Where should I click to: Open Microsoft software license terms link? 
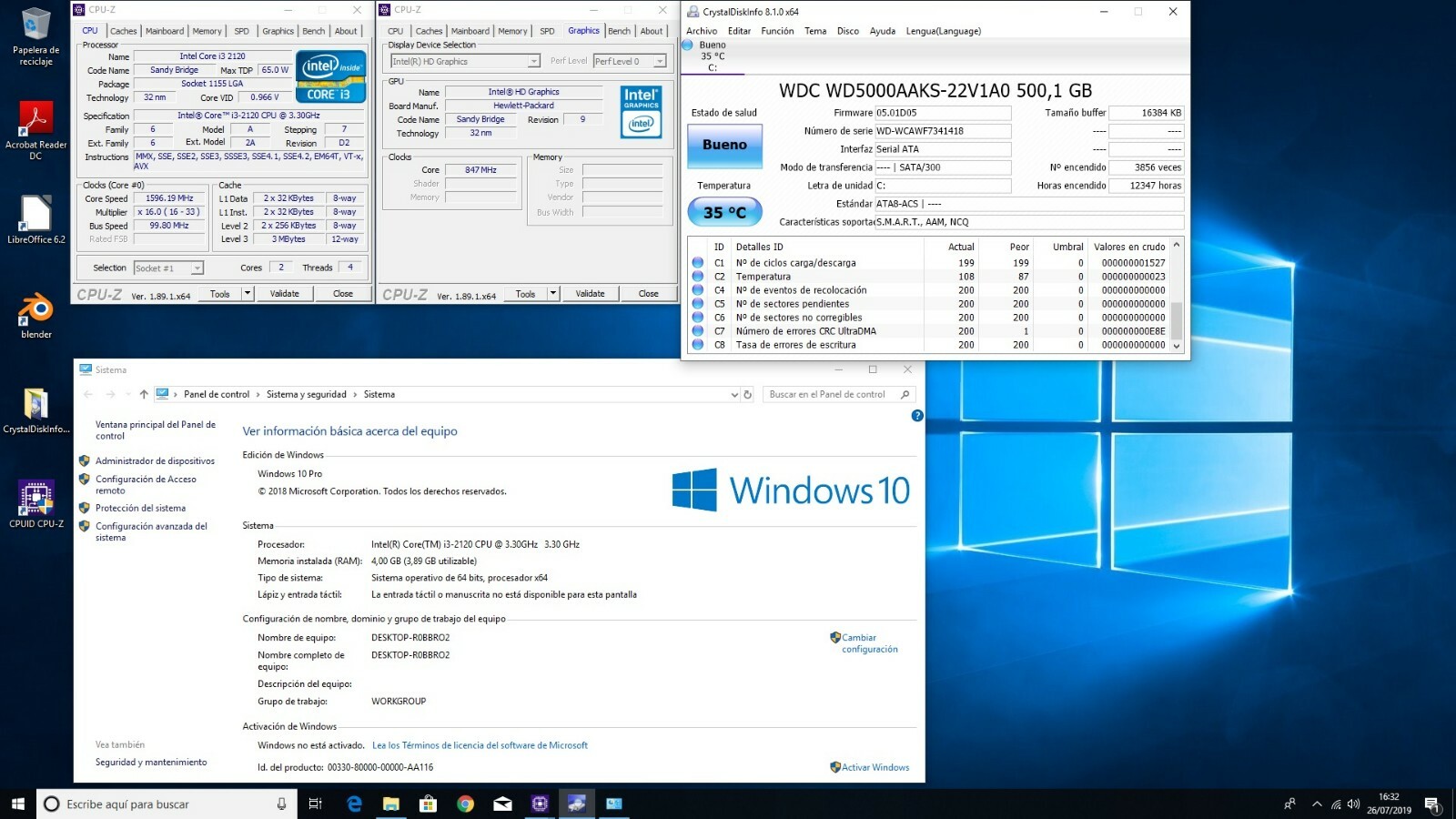(480, 745)
